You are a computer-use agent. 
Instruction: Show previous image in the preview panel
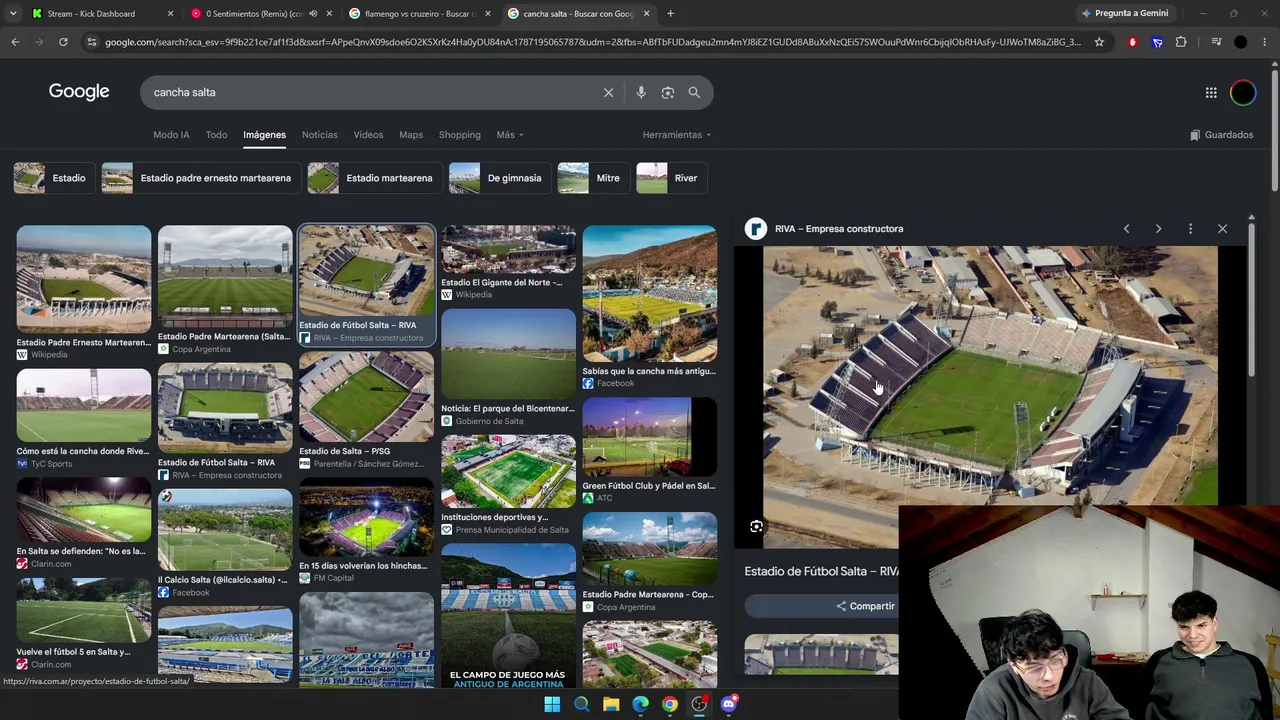[x=1126, y=229]
